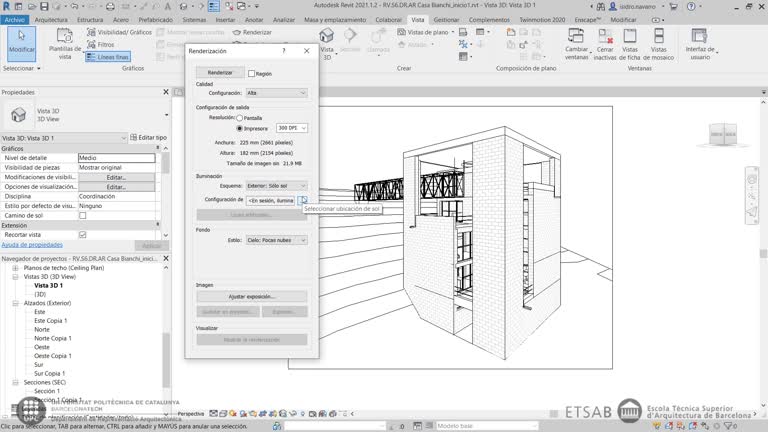
Task: Click help question mark in Renderización dialog
Action: pyautogui.click(x=284, y=51)
